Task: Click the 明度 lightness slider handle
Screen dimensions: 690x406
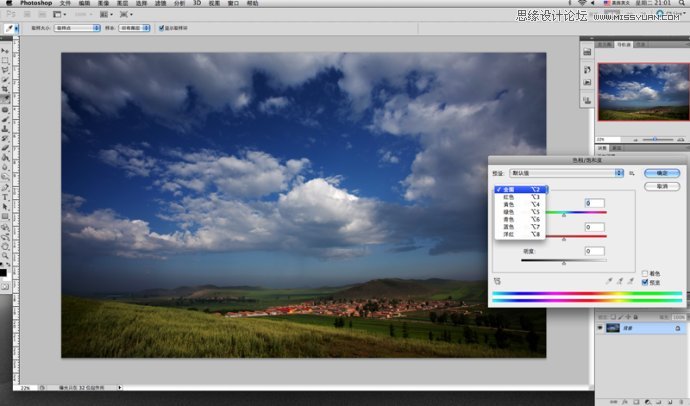Action: (564, 262)
